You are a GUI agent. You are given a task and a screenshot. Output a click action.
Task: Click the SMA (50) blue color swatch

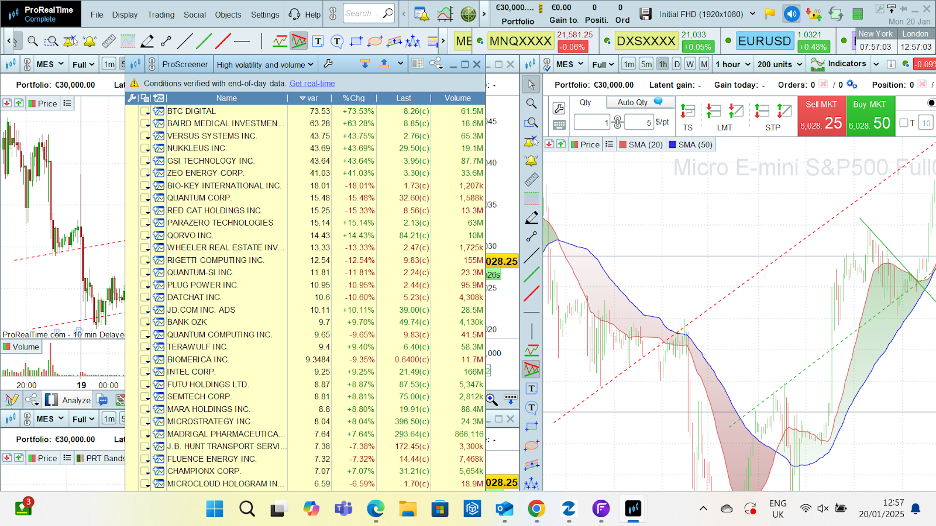[673, 144]
